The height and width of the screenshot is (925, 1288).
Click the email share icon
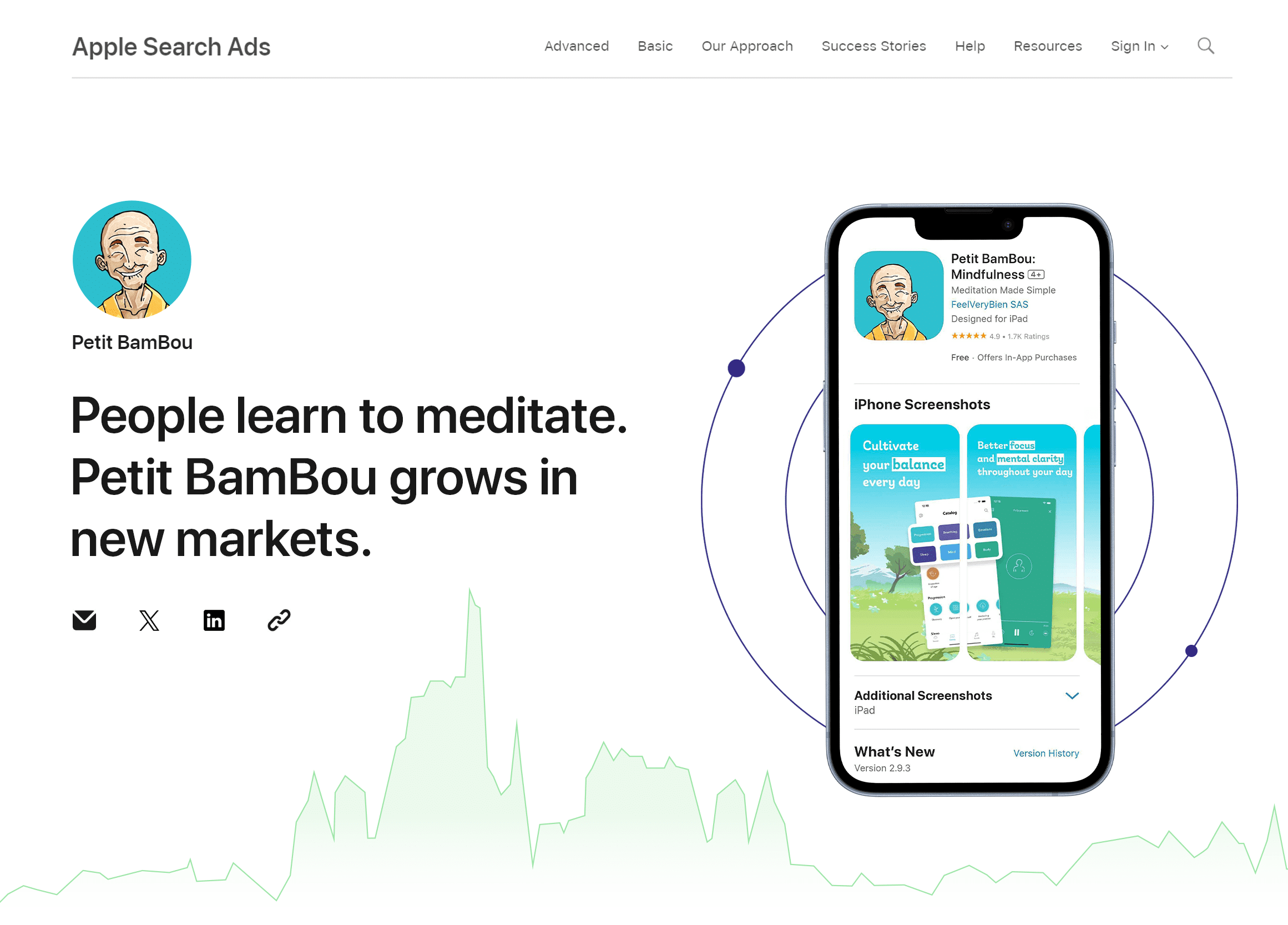click(x=83, y=619)
